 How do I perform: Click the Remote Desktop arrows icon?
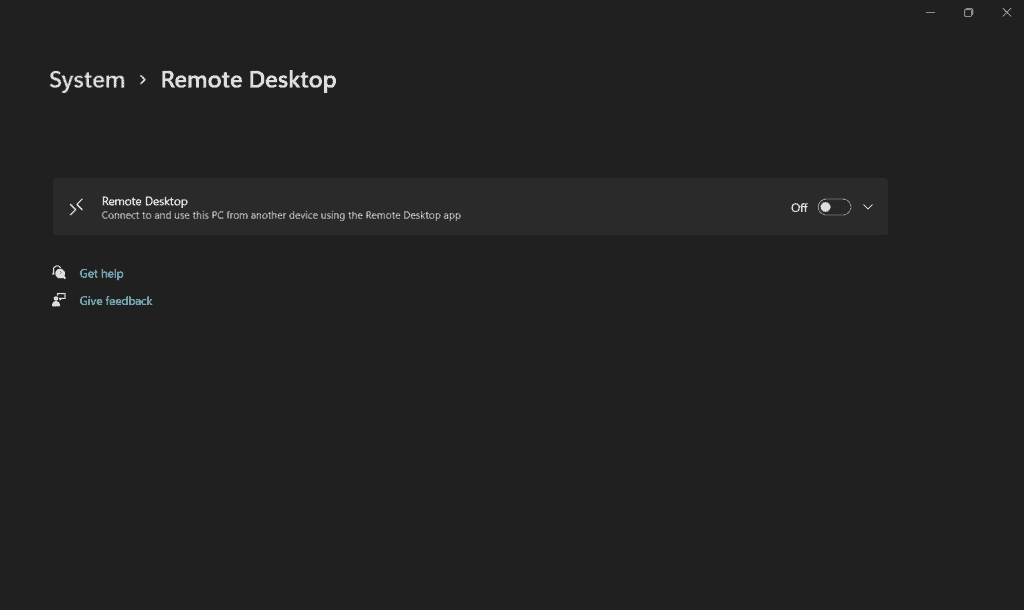tap(76, 207)
